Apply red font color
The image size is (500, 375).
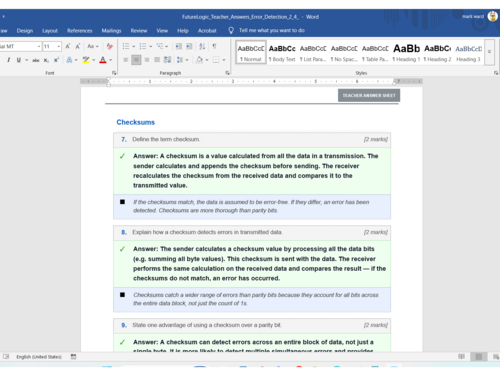pos(103,60)
